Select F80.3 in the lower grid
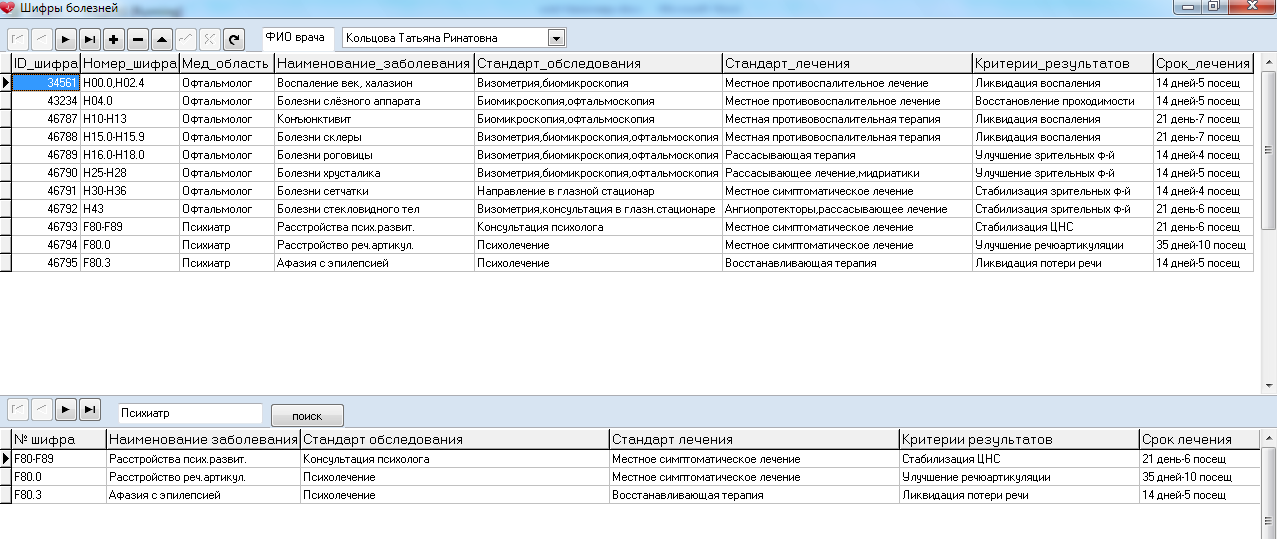This screenshot has width=1277, height=539. tap(58, 495)
